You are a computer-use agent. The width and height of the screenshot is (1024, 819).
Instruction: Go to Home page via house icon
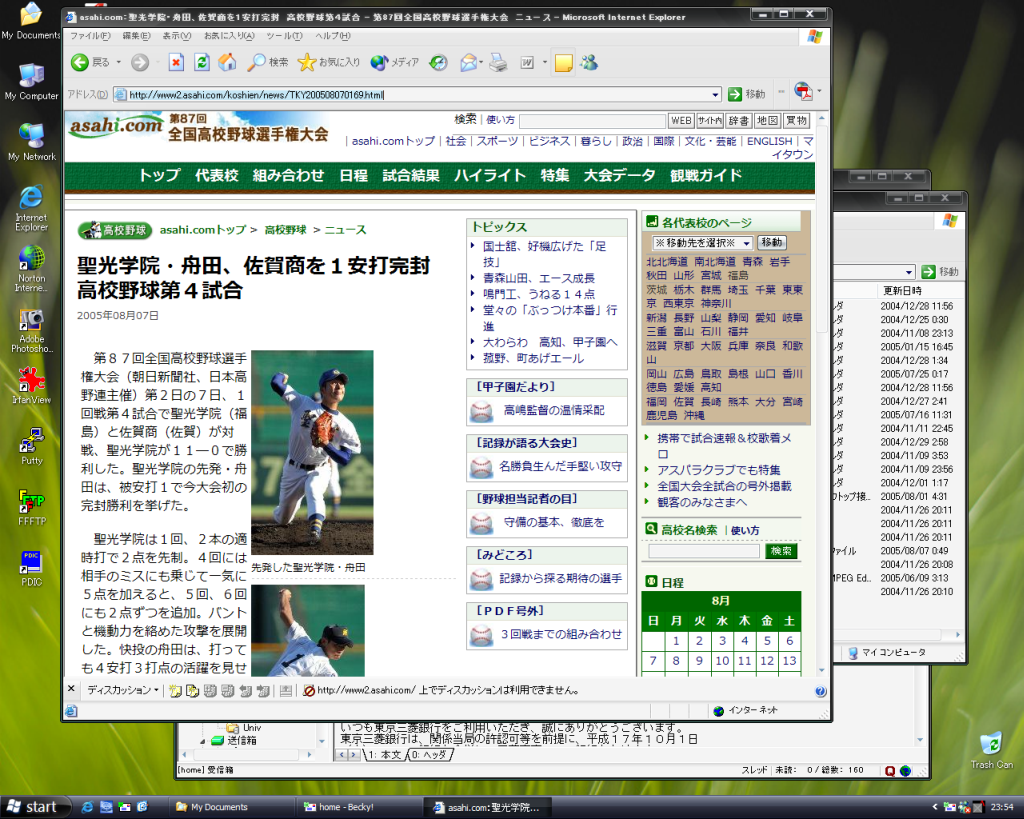point(228,63)
